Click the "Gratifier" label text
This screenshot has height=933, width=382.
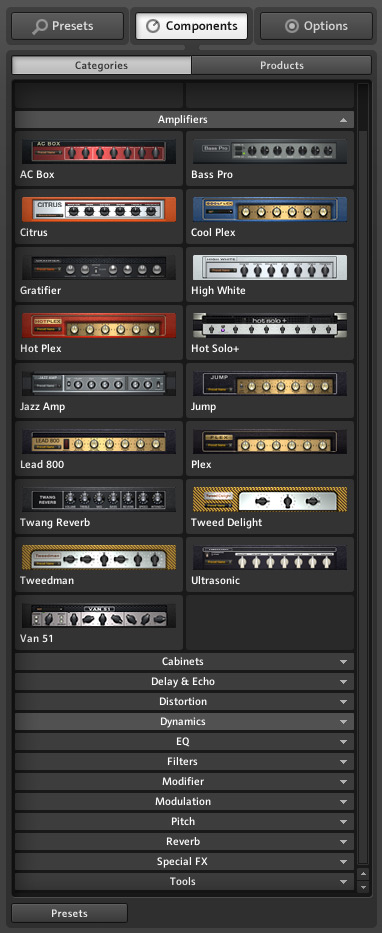tap(40, 291)
